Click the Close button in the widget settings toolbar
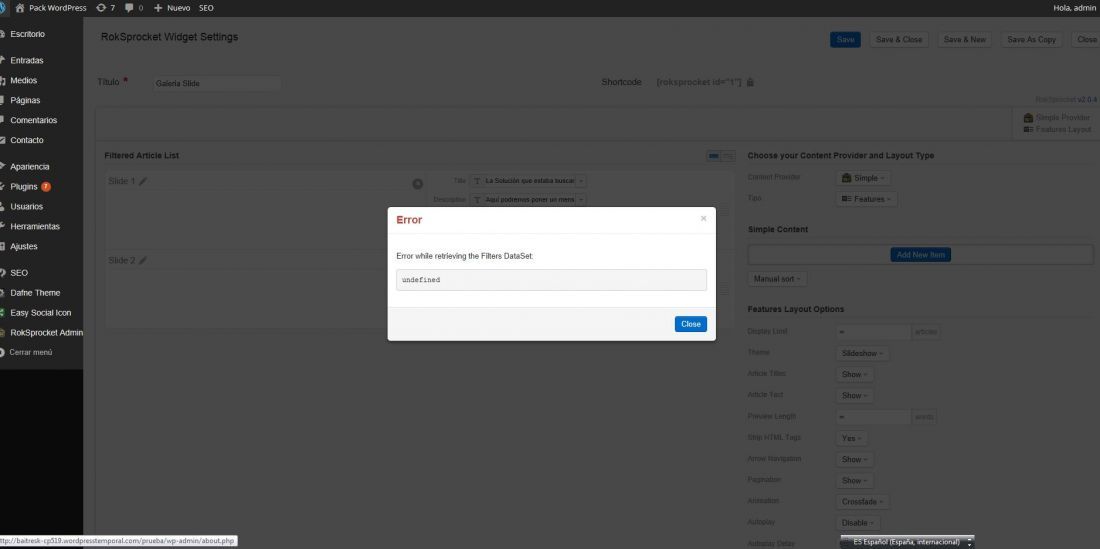Screen dimensions: 1100x549 (x=1086, y=40)
